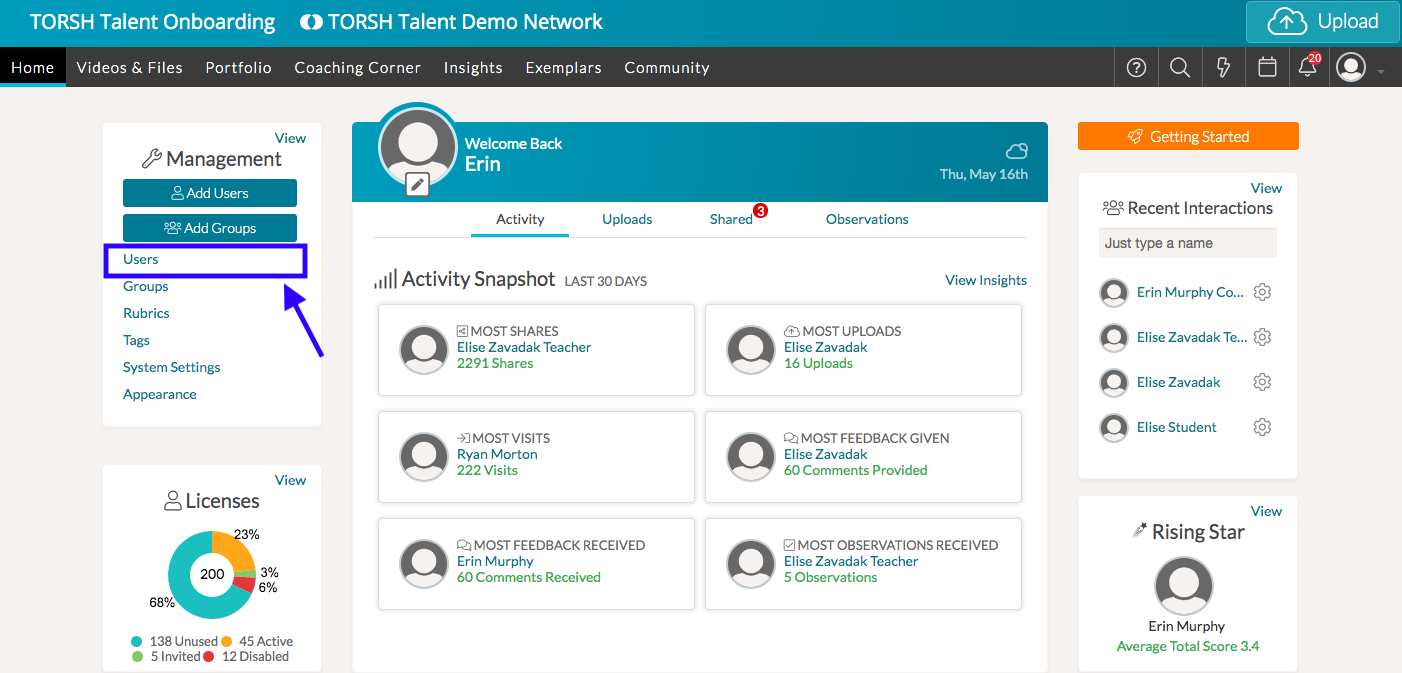Click the search magnifier icon
The height and width of the screenshot is (673, 1402).
click(1180, 68)
